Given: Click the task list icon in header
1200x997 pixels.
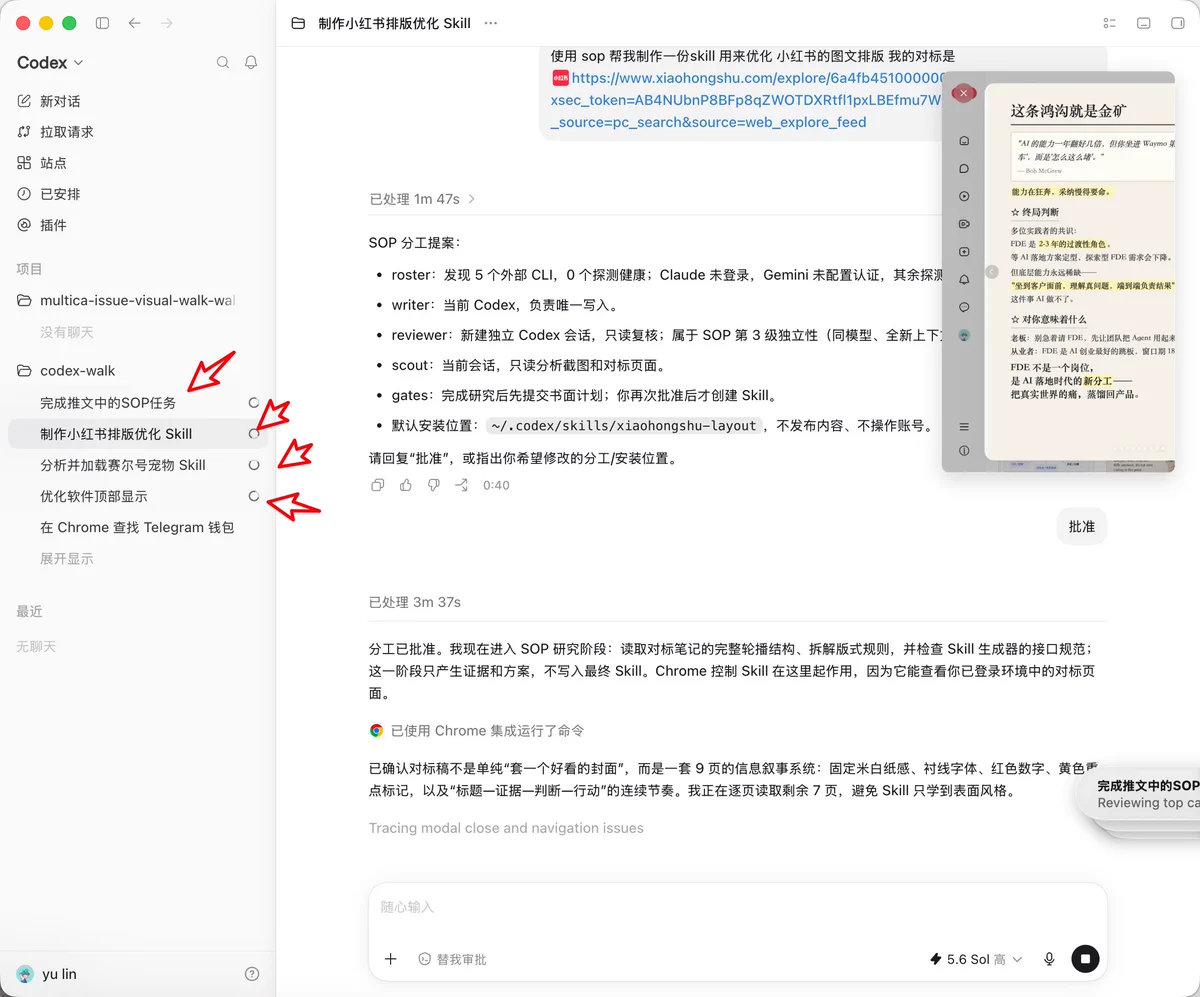Looking at the screenshot, I should [1109, 23].
